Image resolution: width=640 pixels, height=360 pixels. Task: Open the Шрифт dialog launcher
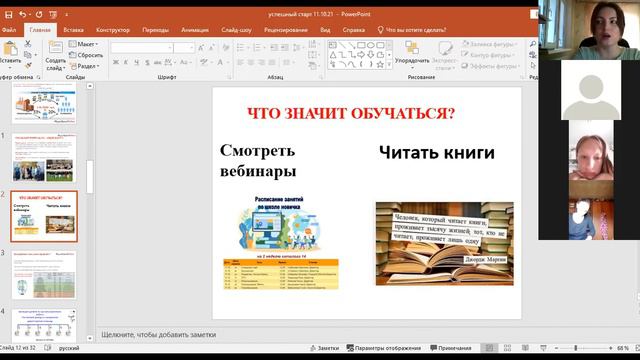coord(229,77)
